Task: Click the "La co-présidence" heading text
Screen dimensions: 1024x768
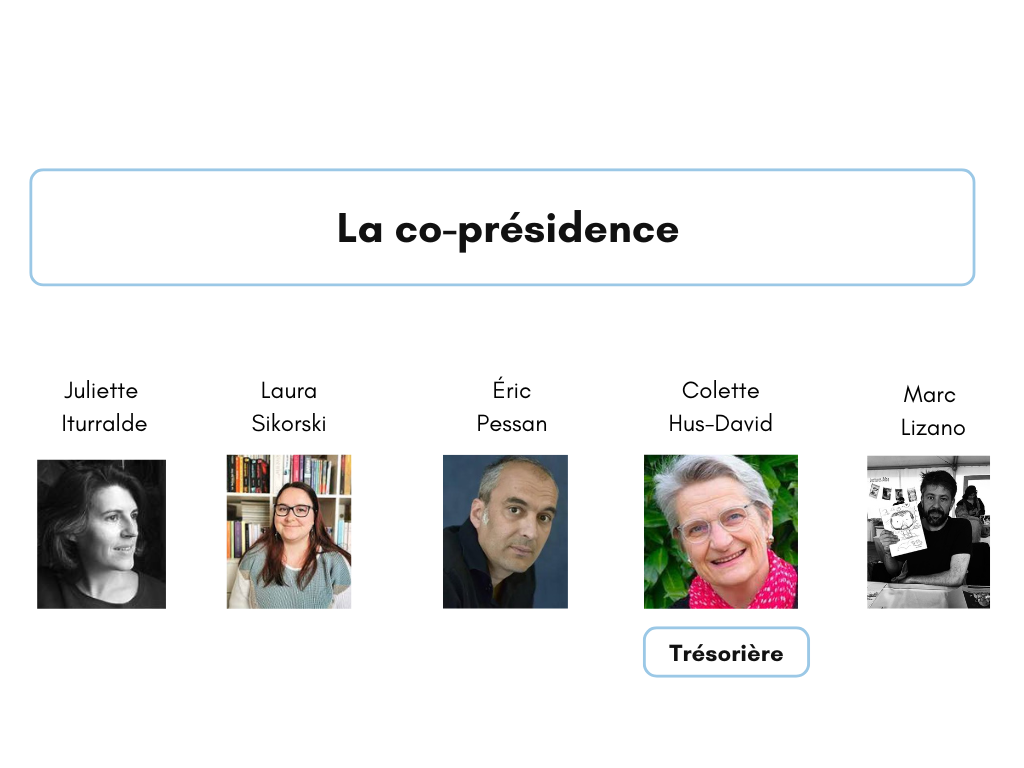Action: pyautogui.click(x=508, y=229)
